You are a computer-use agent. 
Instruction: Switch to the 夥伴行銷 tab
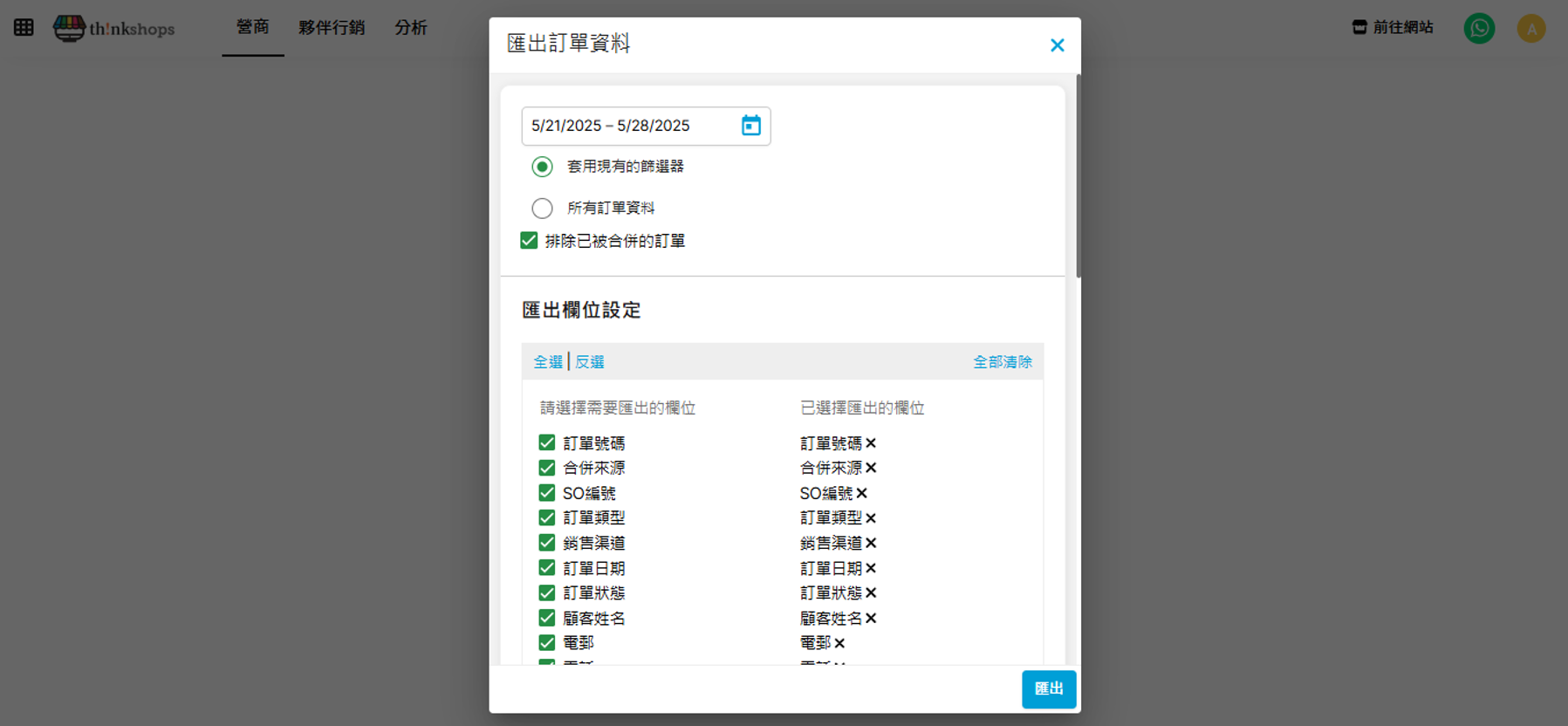pyautogui.click(x=332, y=28)
